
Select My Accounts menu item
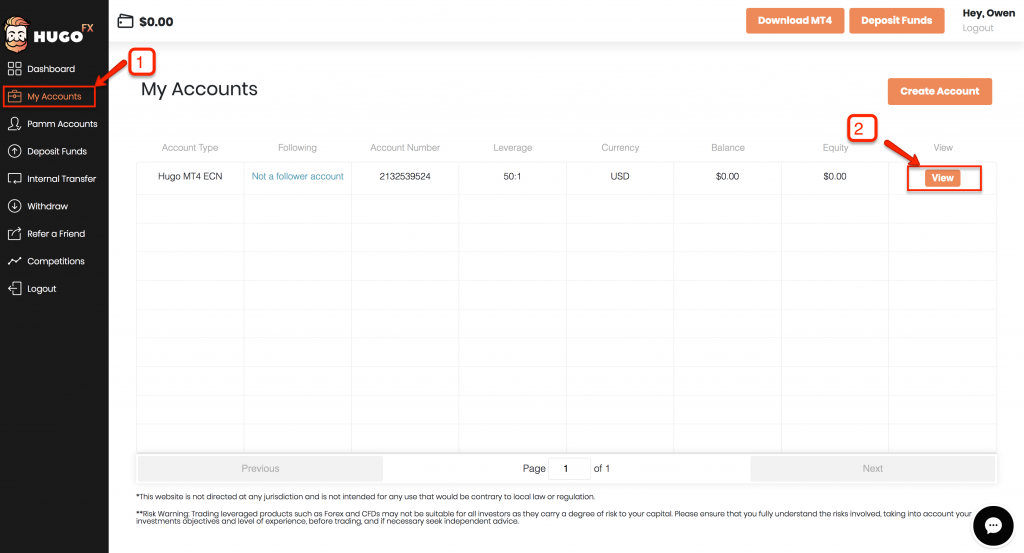[x=54, y=96]
